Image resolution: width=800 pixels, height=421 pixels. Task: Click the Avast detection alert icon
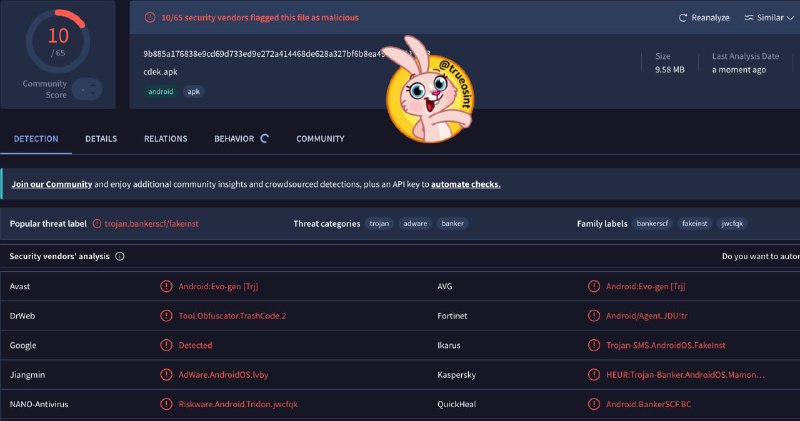pyautogui.click(x=166, y=286)
